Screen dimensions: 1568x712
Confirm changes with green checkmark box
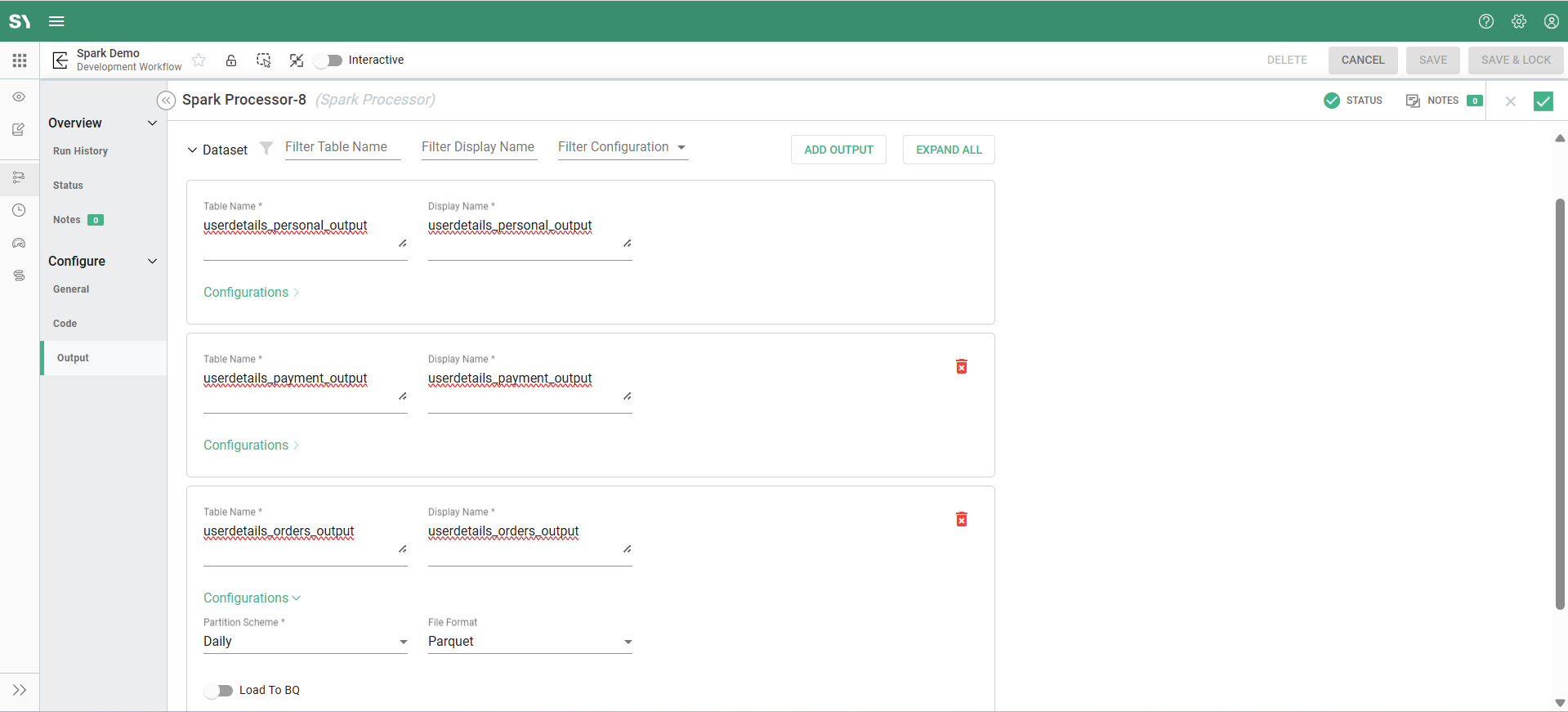1543,101
